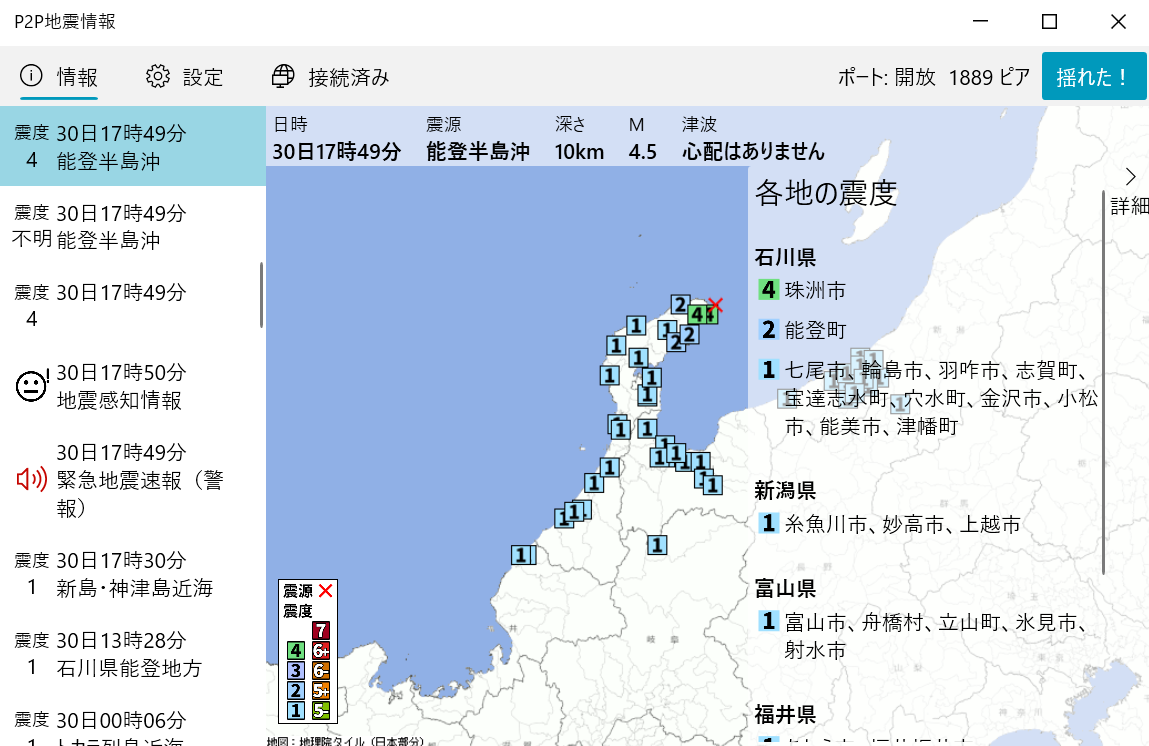Click the info circle icon beside 情報
The image size is (1149, 746).
(x=32, y=77)
